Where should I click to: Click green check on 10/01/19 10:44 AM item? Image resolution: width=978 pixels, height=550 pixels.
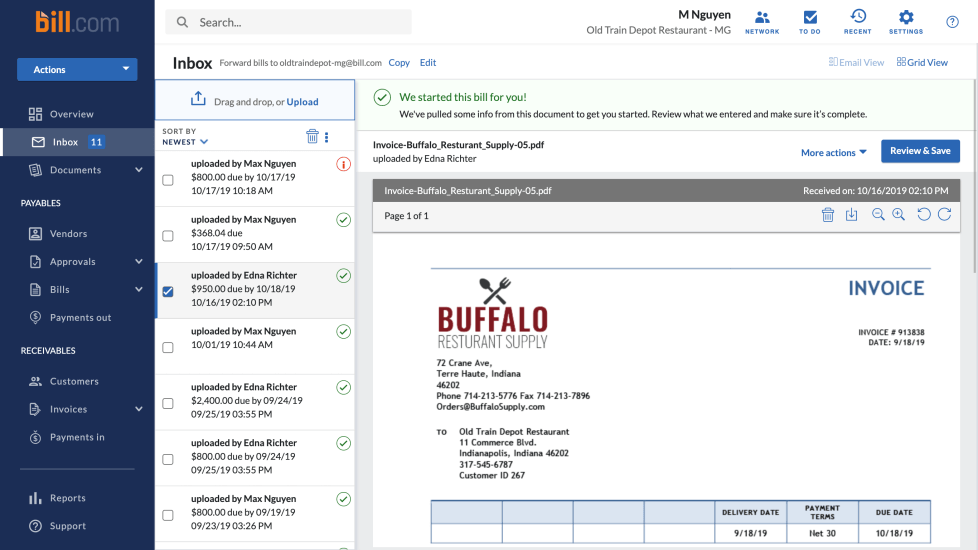point(343,331)
